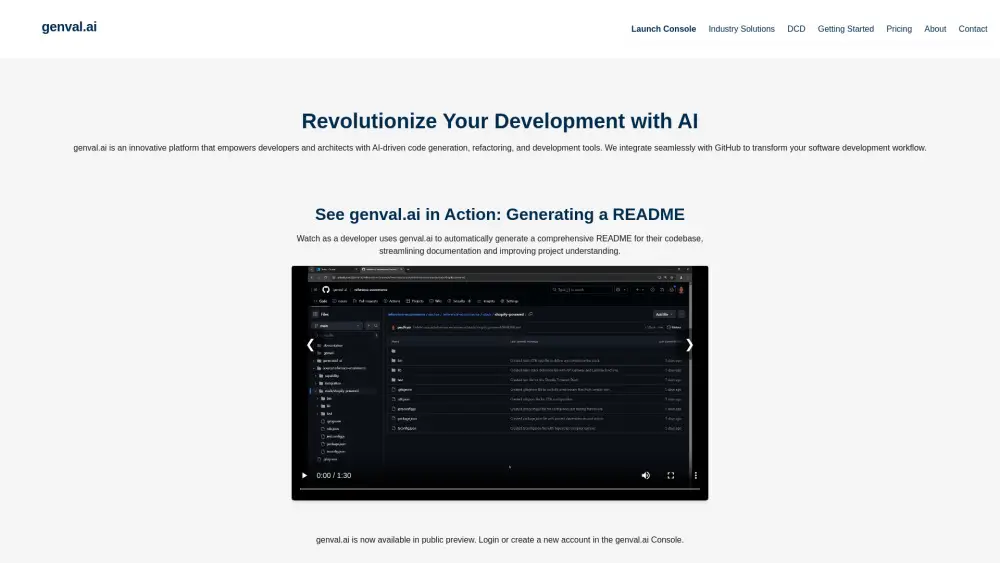
Task: Enter fullscreen mode on the video
Action: coord(671,475)
